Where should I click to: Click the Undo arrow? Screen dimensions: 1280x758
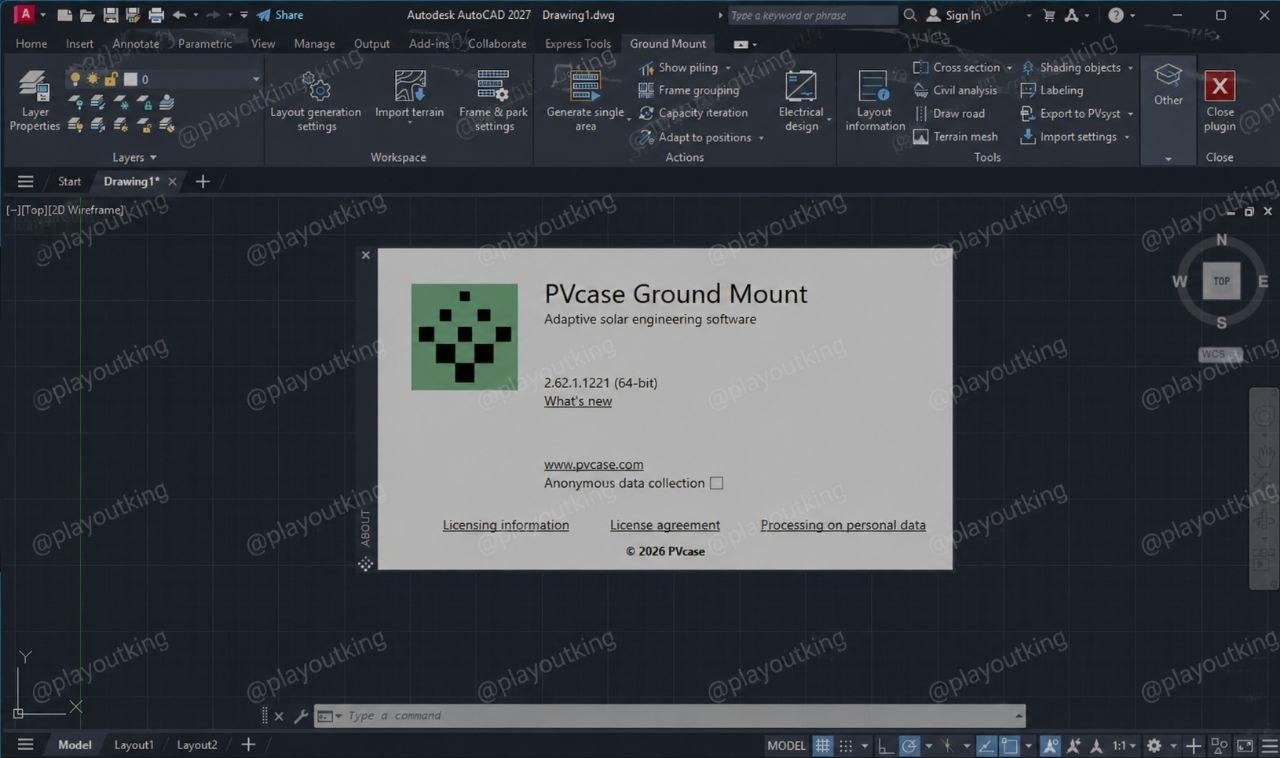(x=179, y=15)
